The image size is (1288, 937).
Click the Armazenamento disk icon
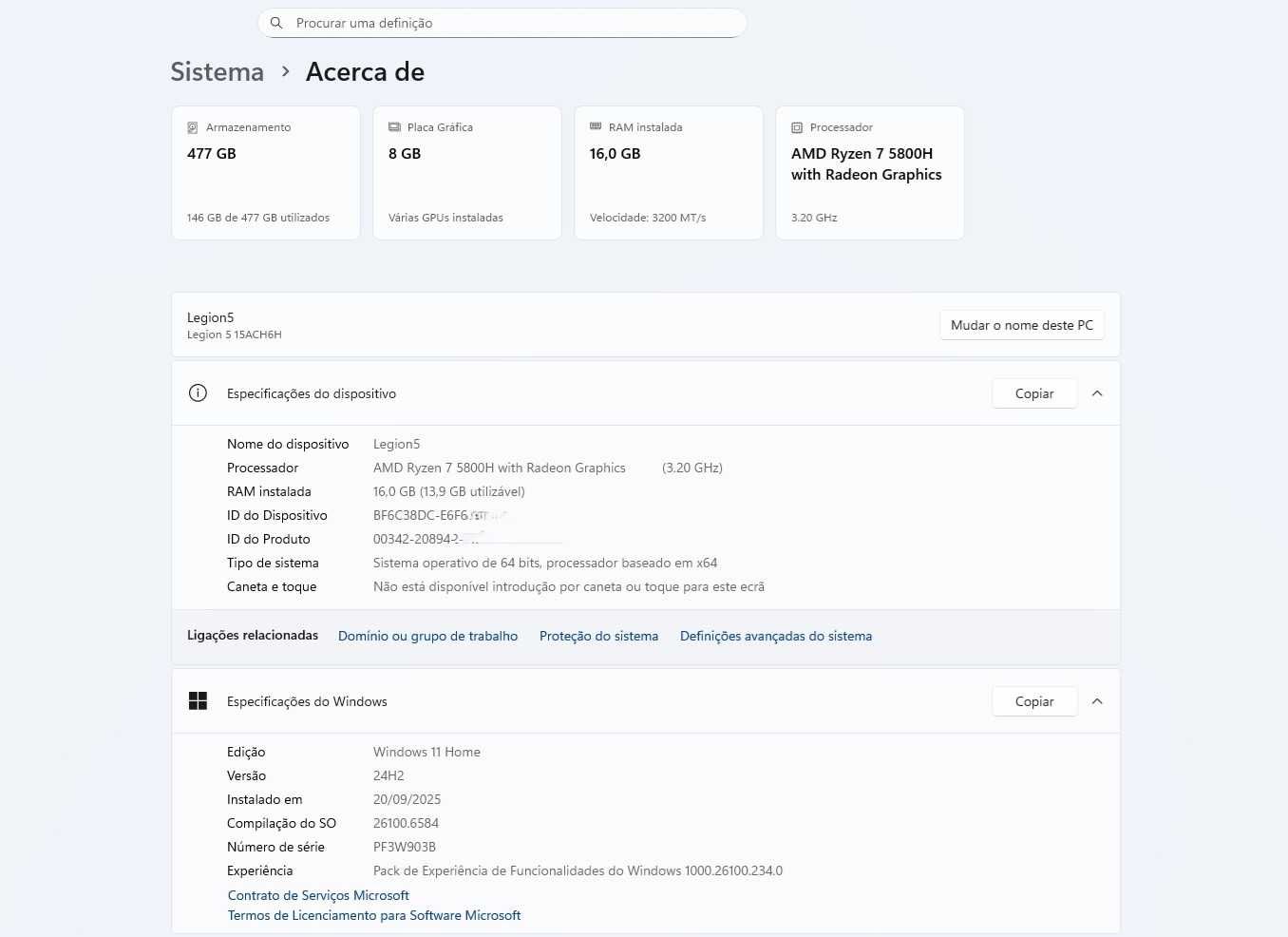(x=193, y=127)
